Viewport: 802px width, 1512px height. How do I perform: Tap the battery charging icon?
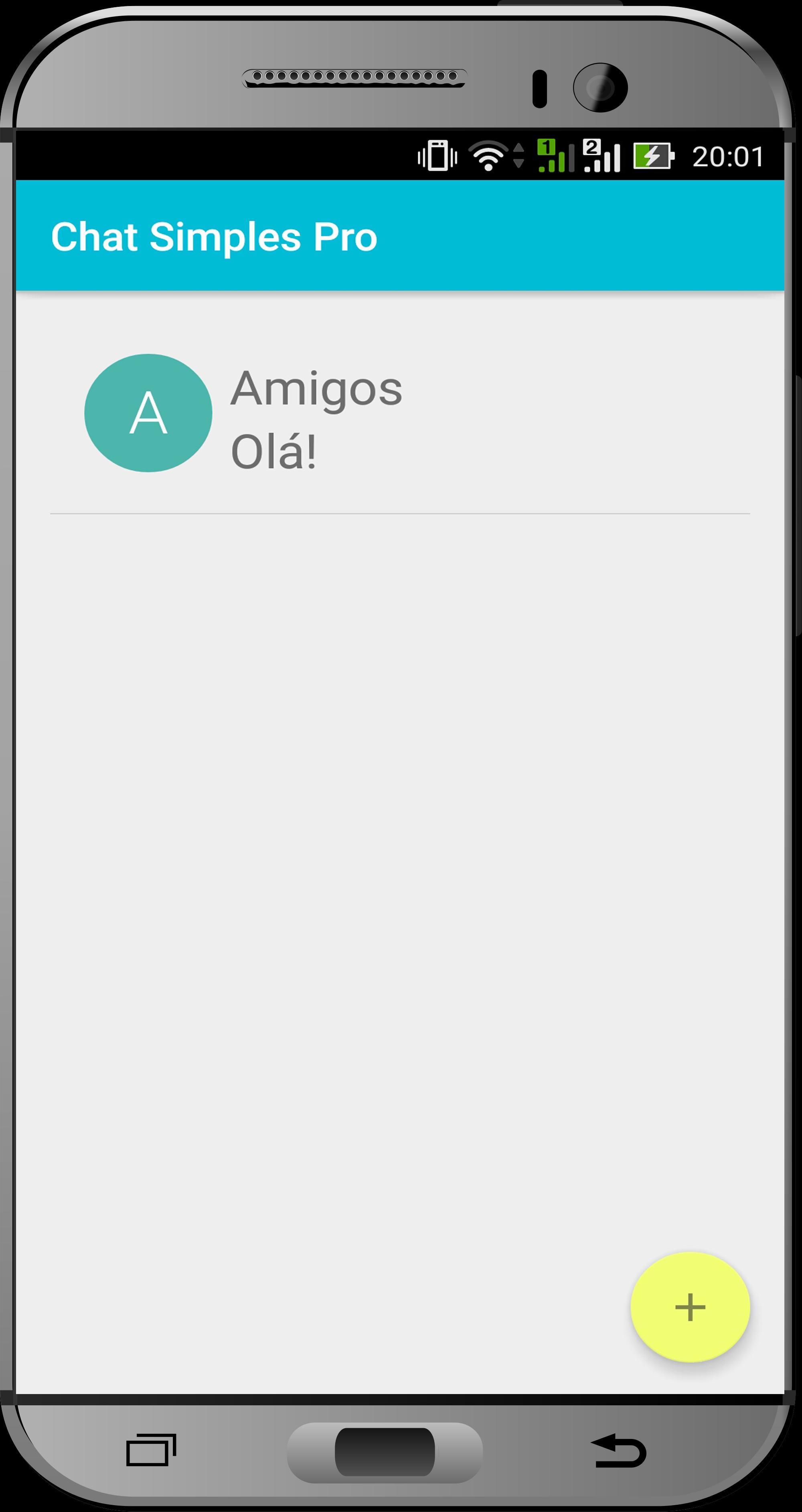coord(654,156)
